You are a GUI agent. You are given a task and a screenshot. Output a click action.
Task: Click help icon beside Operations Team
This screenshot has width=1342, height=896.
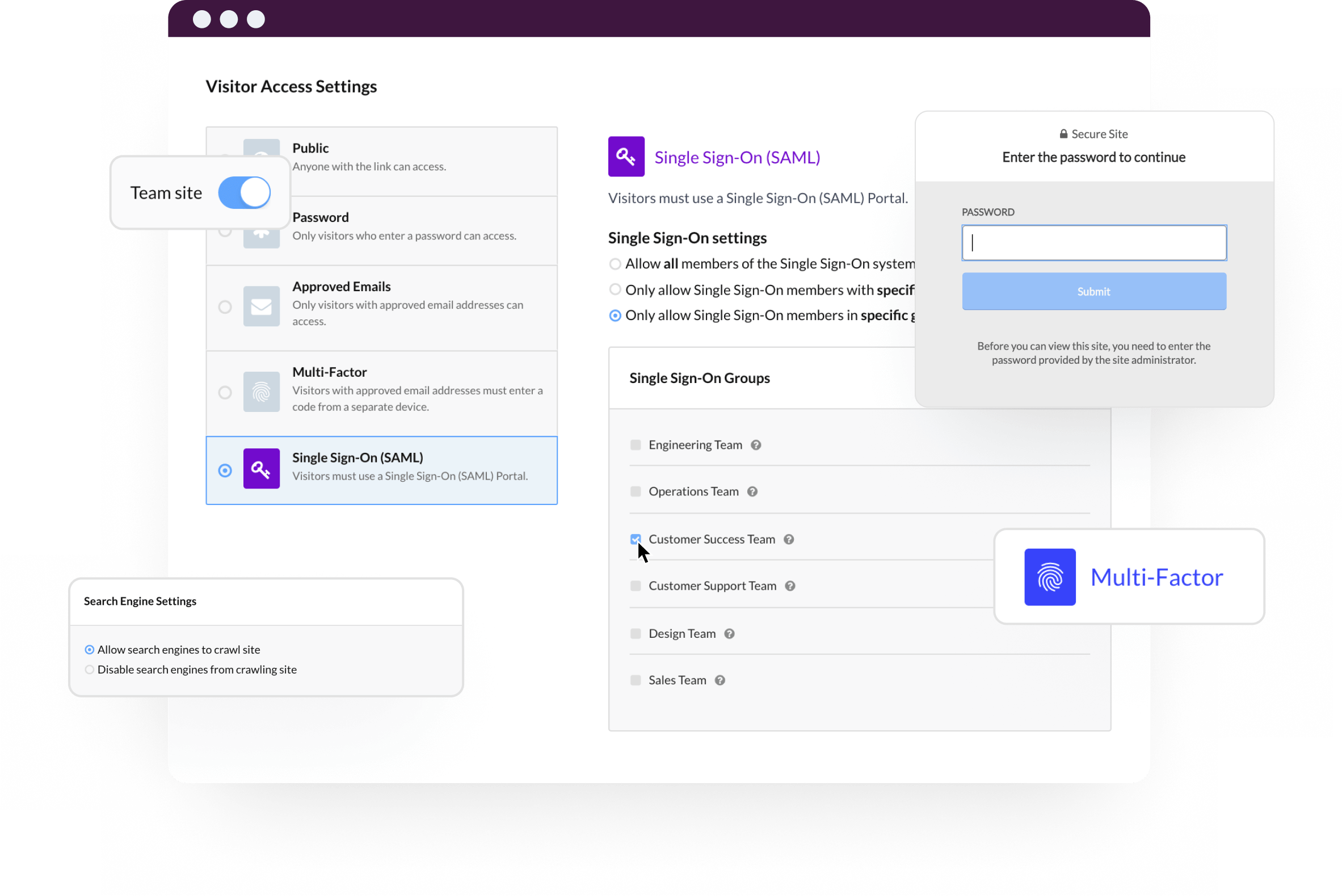pyautogui.click(x=752, y=491)
